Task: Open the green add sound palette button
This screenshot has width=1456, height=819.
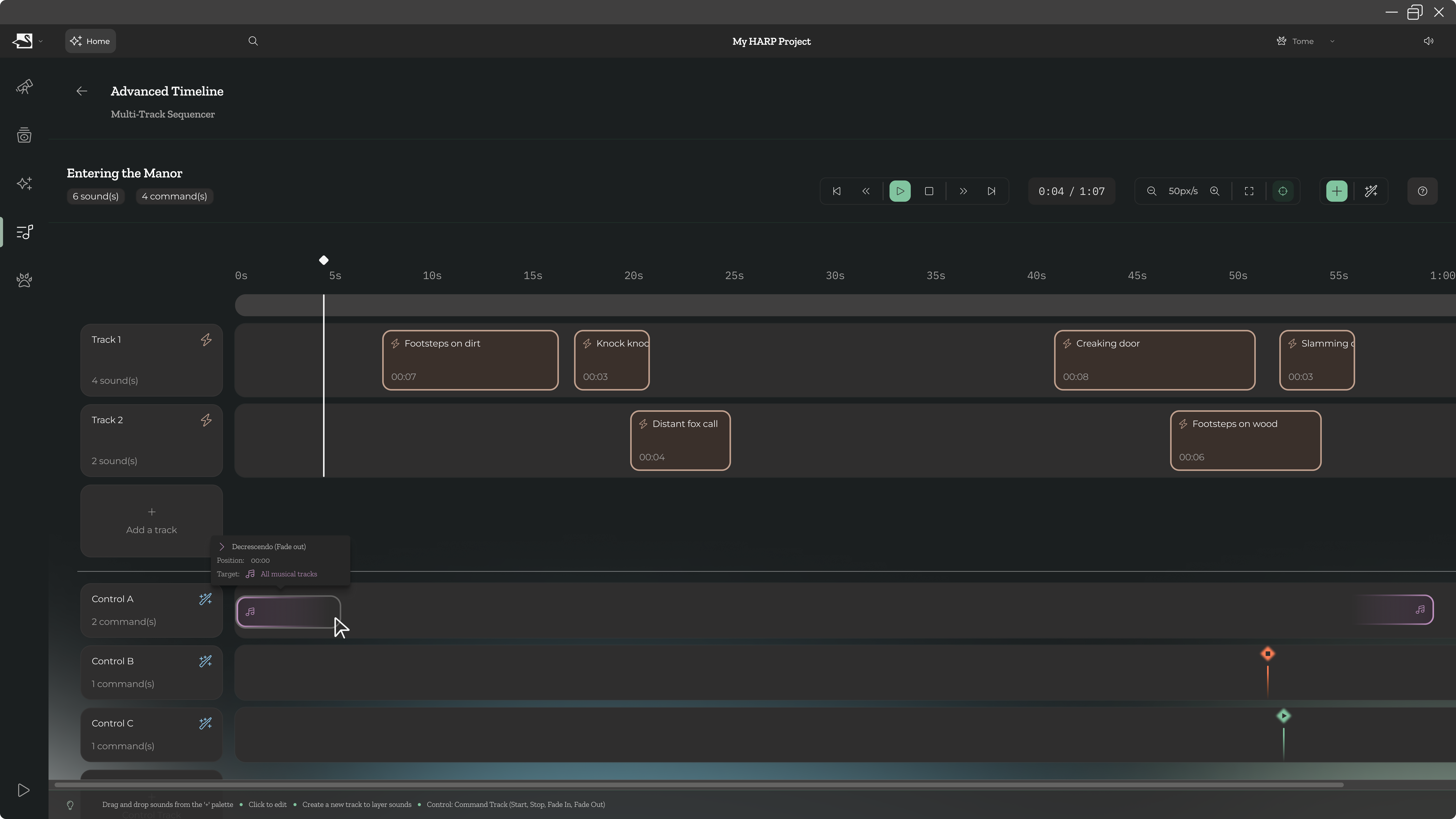Action: pos(1337,191)
